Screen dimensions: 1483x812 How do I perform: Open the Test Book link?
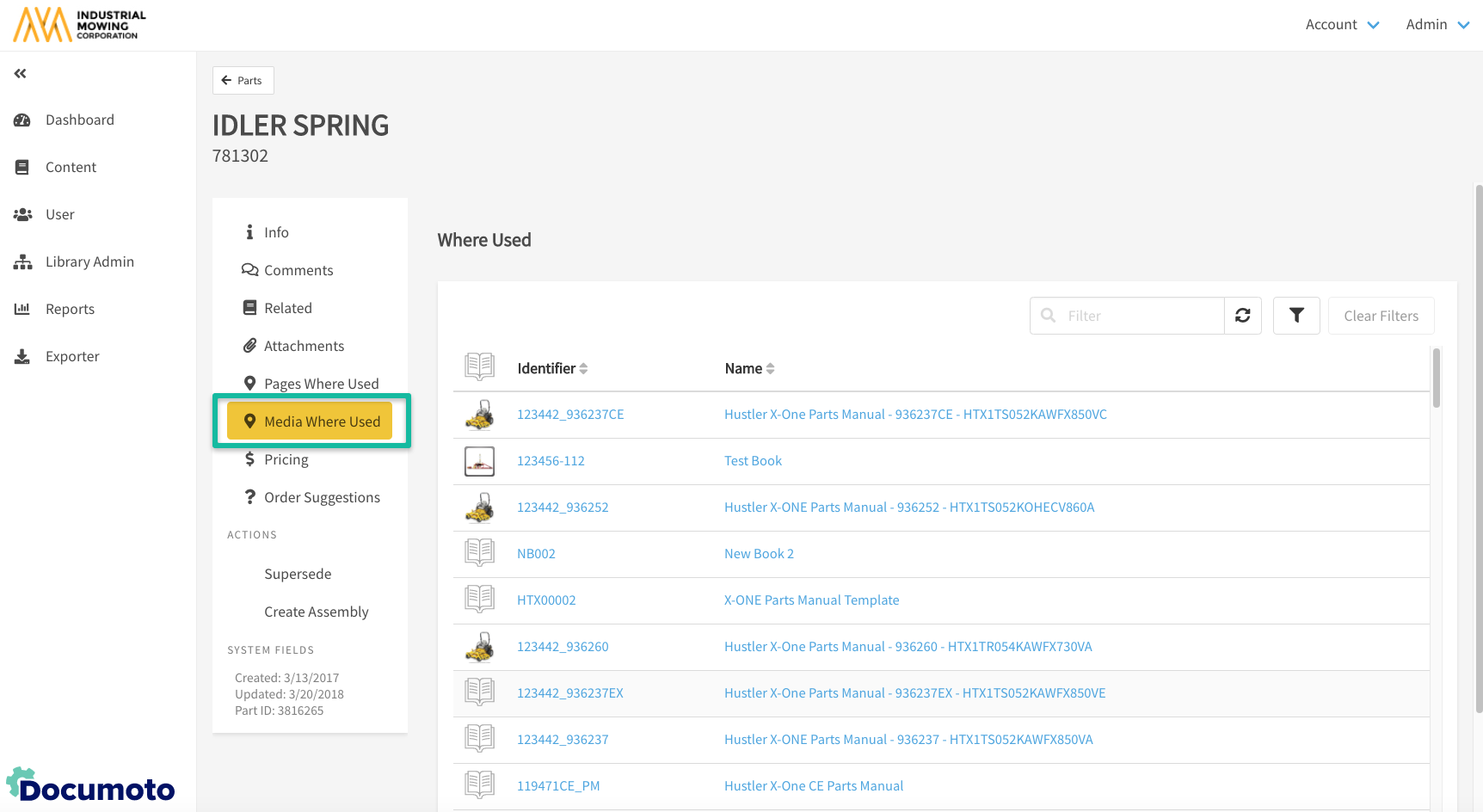coord(753,461)
